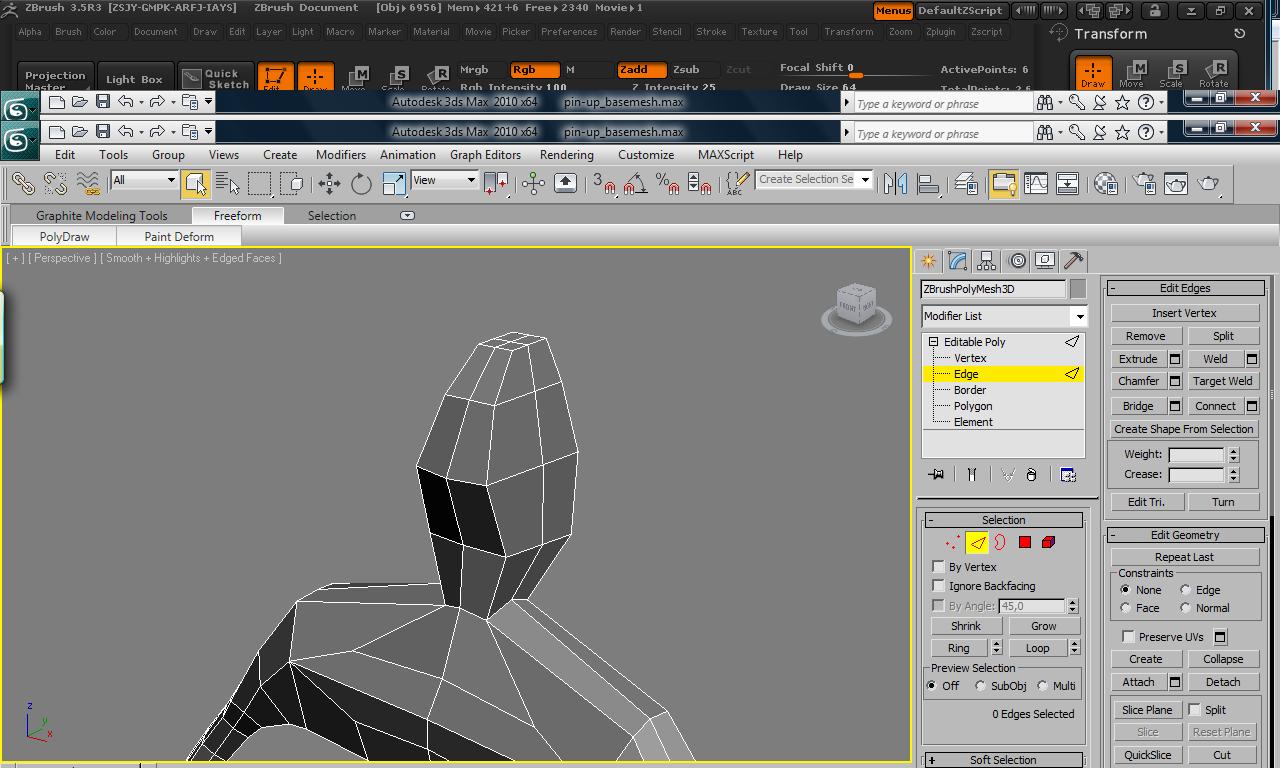Open the Material Editor icon
The image size is (1280, 768).
[x=1105, y=183]
